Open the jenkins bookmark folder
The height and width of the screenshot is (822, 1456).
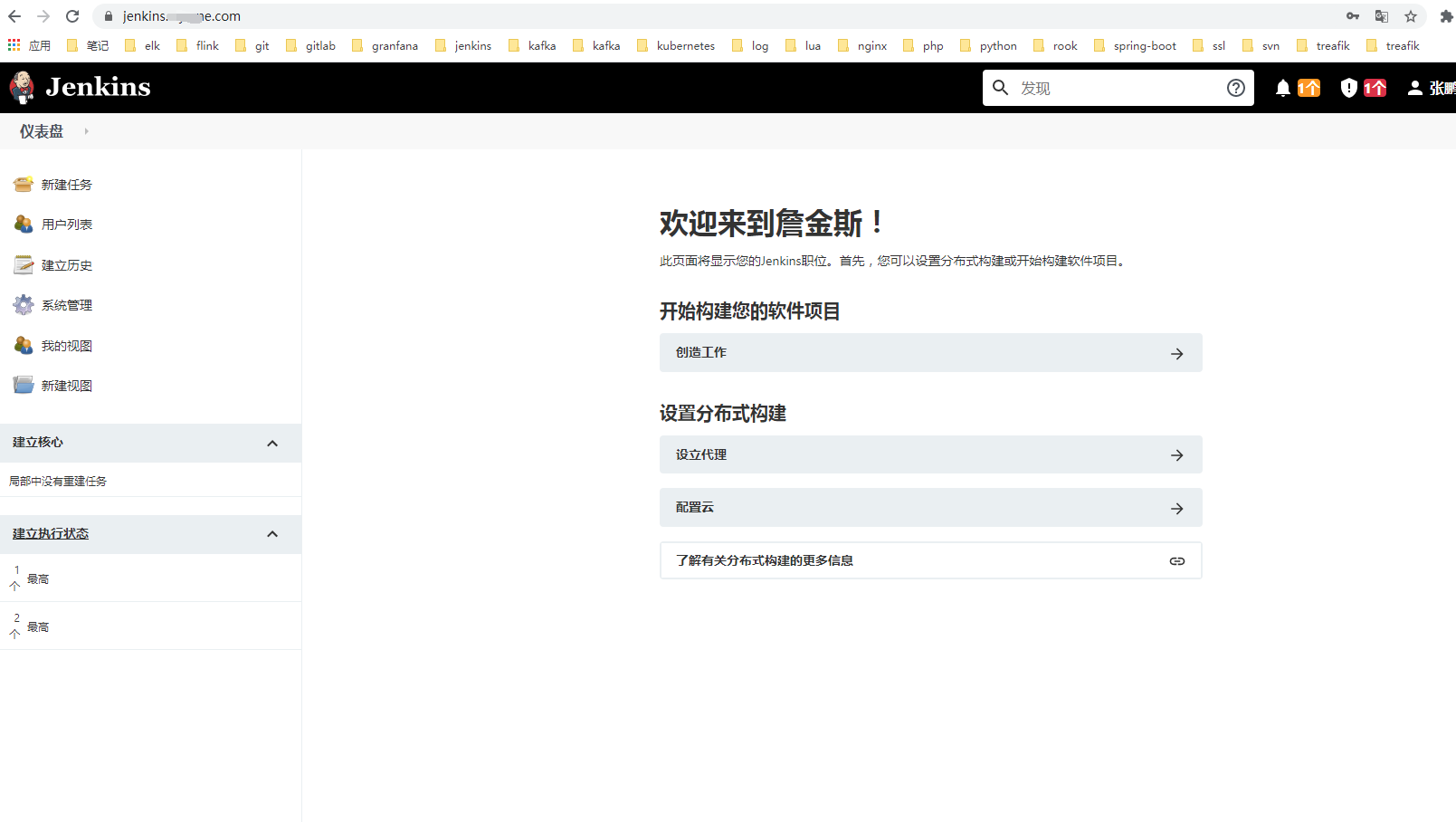point(463,45)
